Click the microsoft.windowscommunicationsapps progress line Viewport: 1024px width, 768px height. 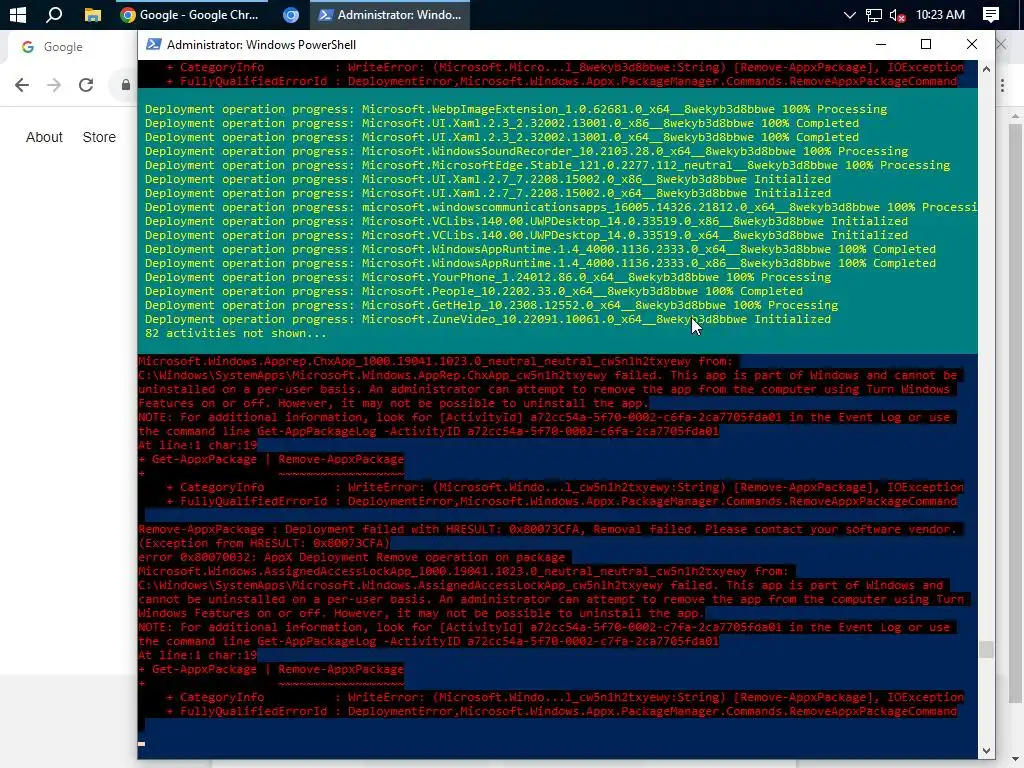pyautogui.click(x=561, y=208)
